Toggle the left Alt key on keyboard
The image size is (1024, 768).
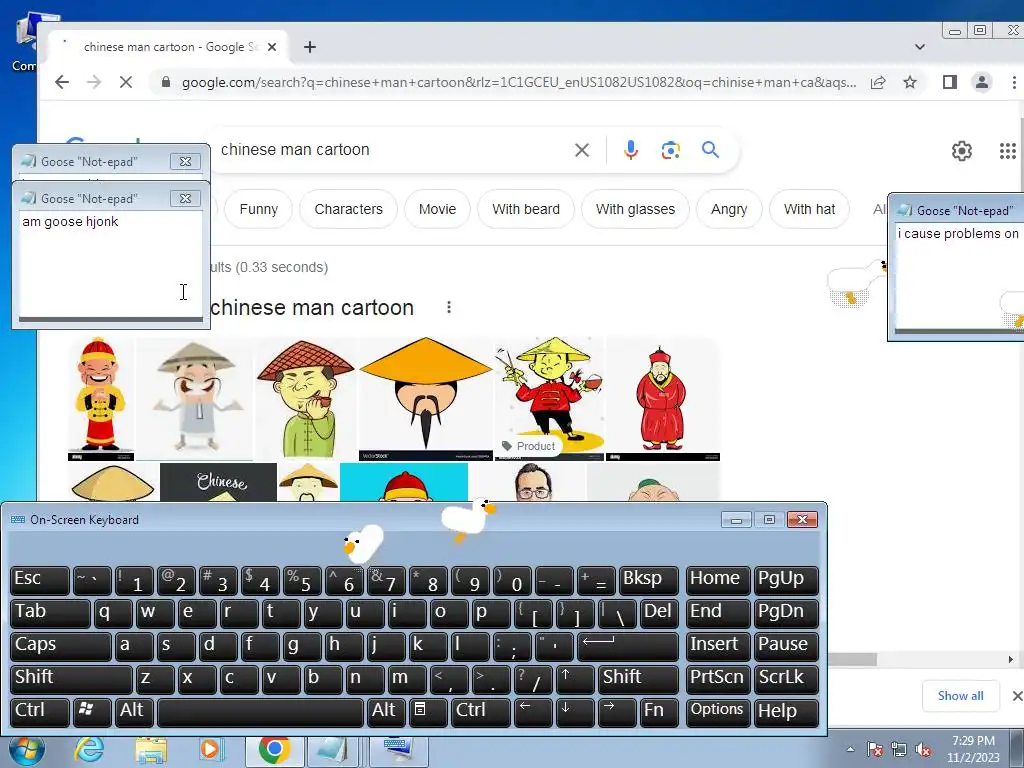pos(135,712)
